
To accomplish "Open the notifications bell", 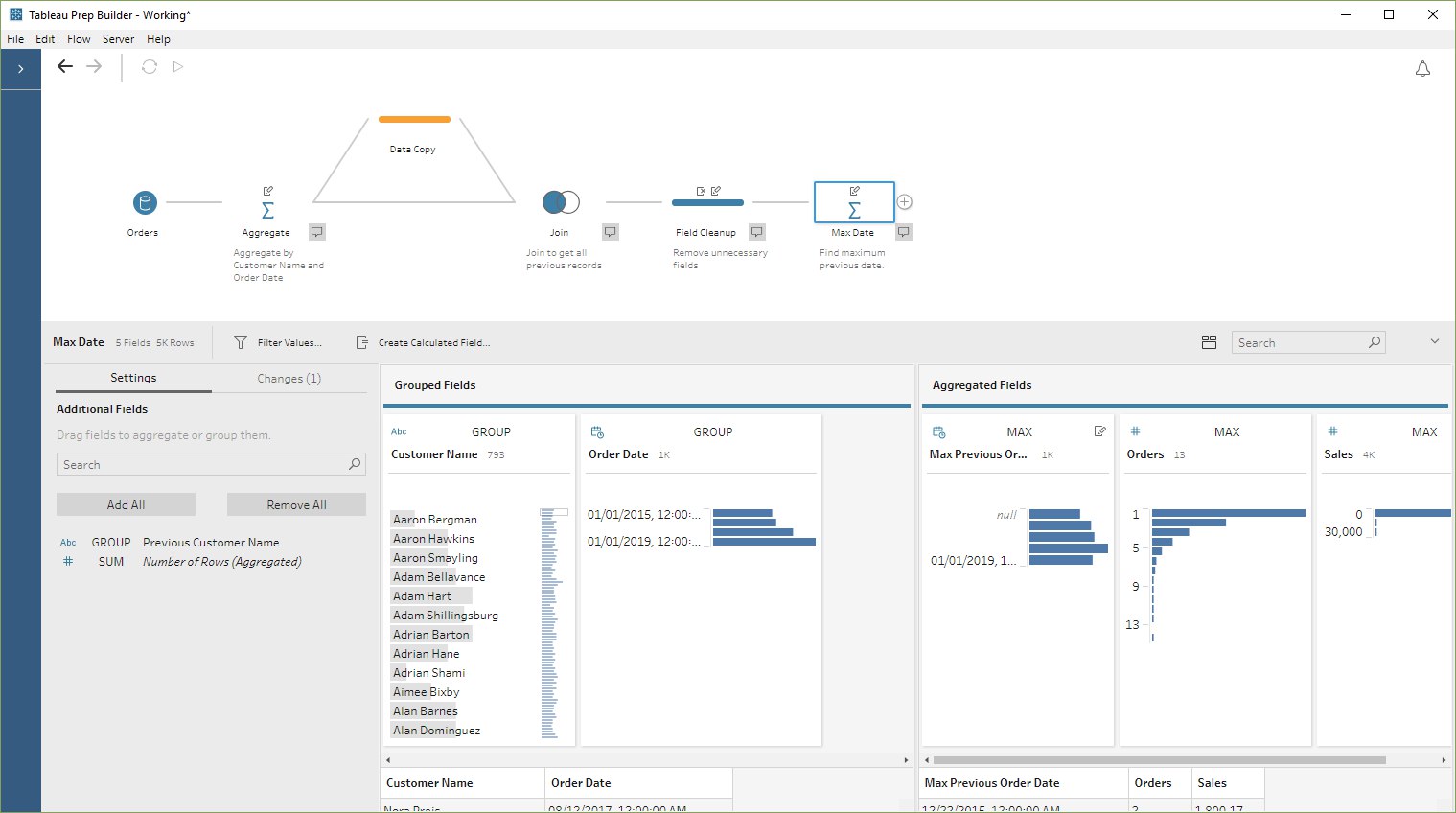I will pos(1422,69).
